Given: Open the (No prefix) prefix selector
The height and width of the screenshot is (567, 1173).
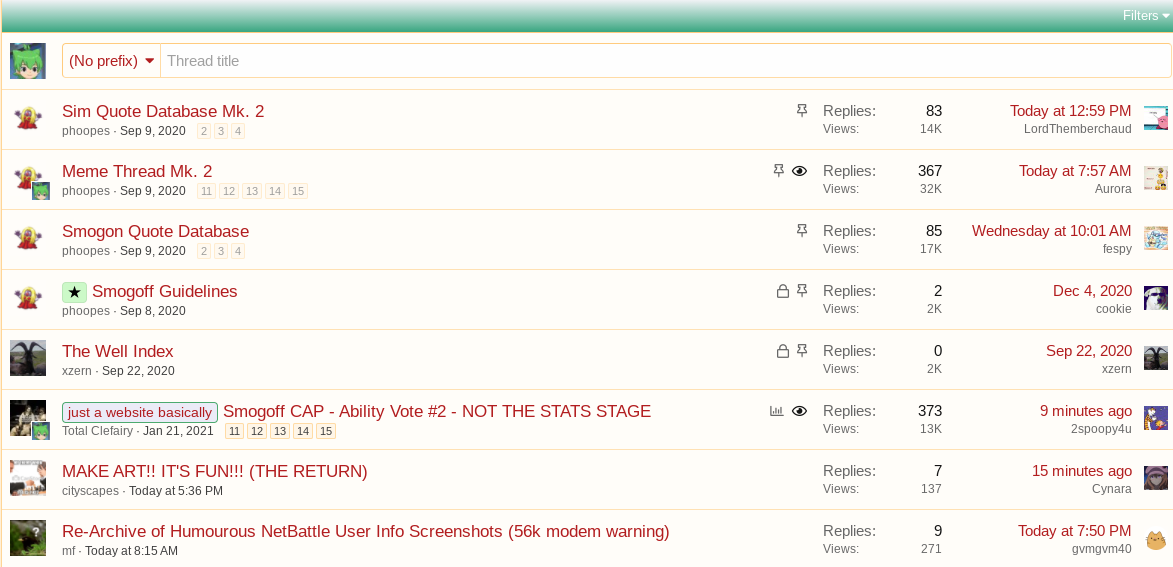Looking at the screenshot, I should (111, 61).
